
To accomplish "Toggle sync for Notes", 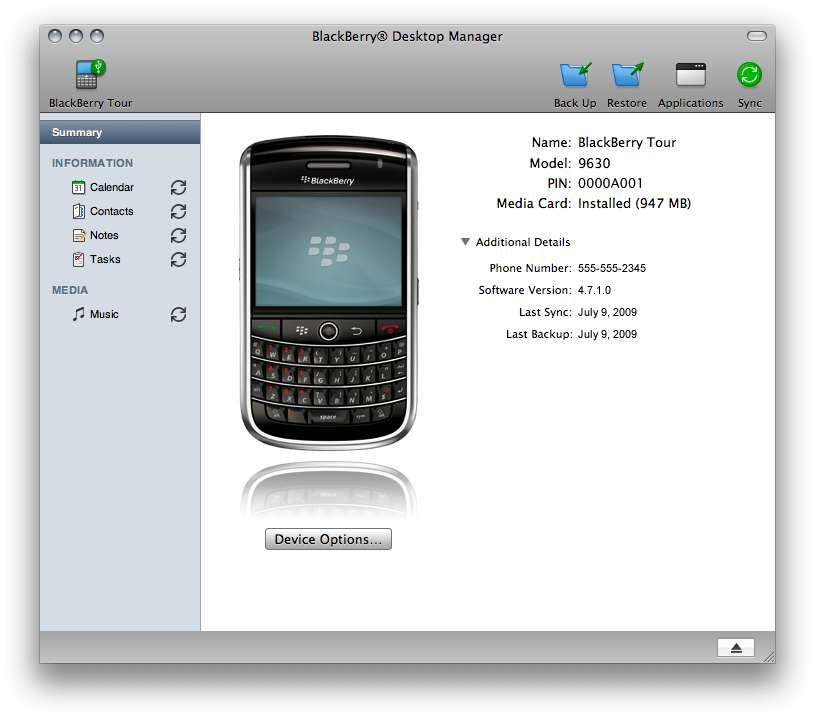I will point(178,235).
